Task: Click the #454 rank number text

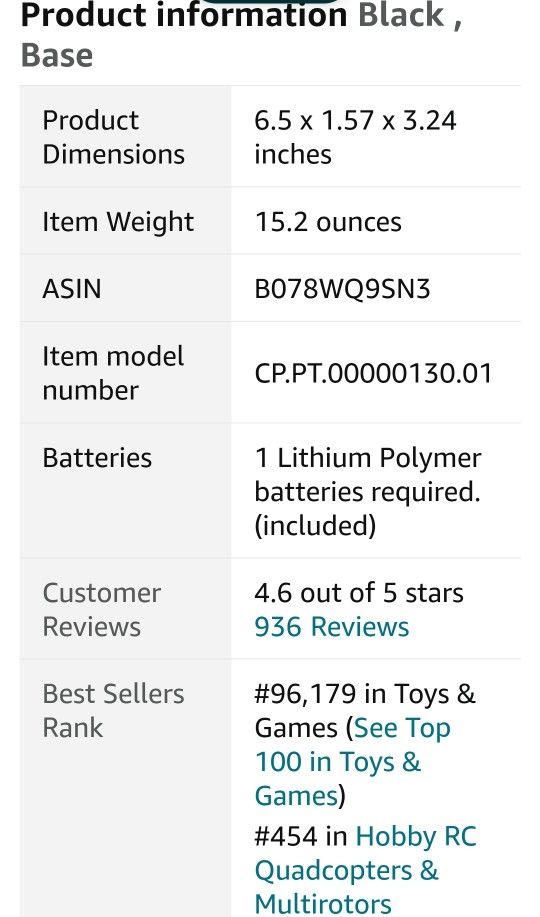Action: point(286,836)
